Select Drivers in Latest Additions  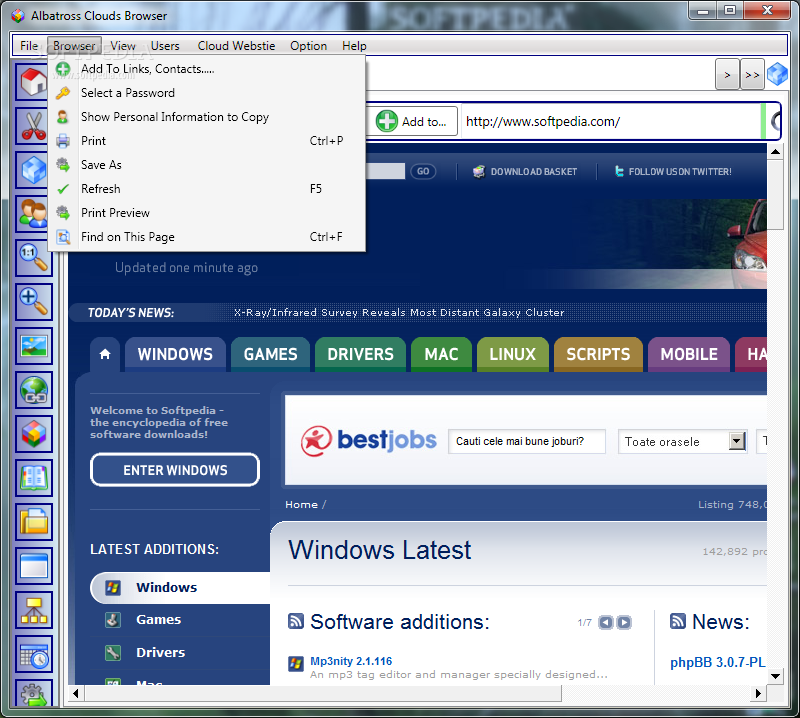[x=160, y=652]
